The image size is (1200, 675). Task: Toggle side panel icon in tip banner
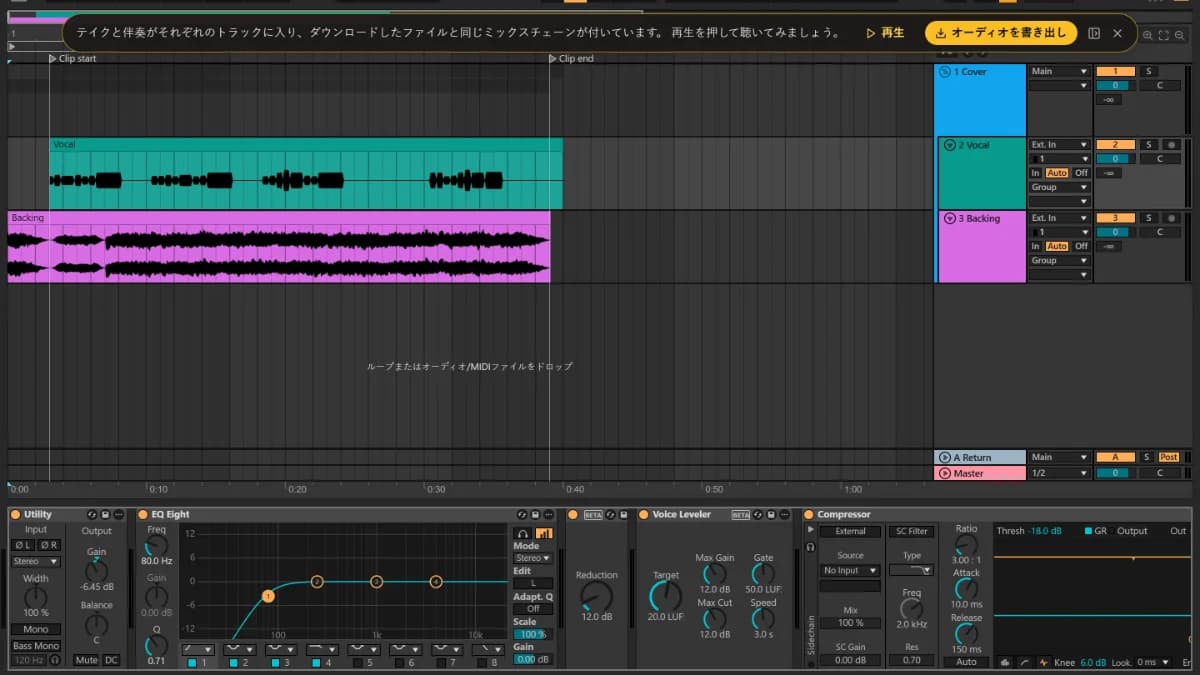click(x=1094, y=33)
